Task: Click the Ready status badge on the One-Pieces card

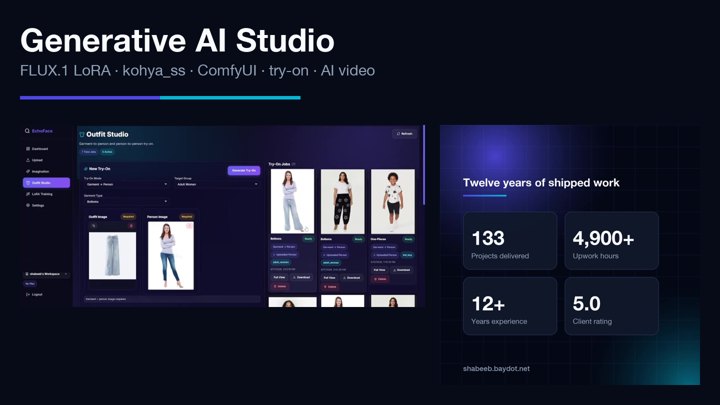Action: pos(408,239)
